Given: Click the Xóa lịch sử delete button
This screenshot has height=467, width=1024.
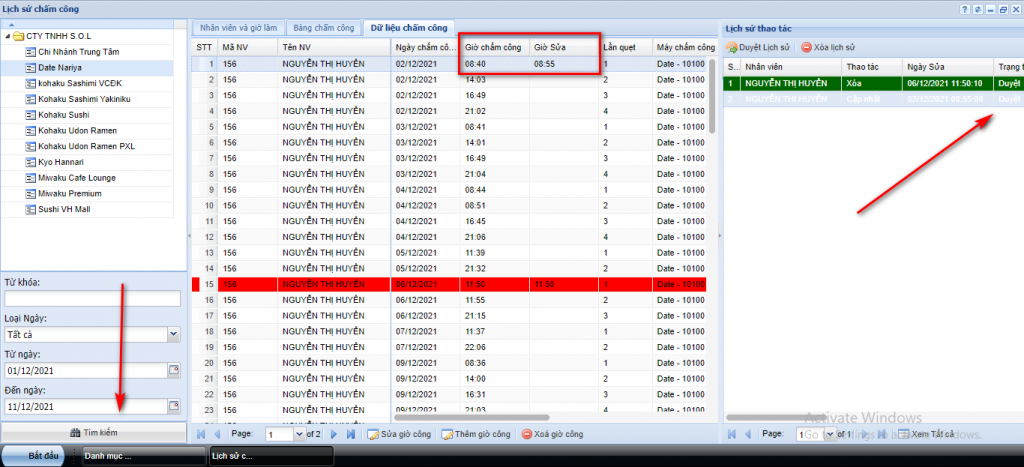Looking at the screenshot, I should click(x=828, y=48).
